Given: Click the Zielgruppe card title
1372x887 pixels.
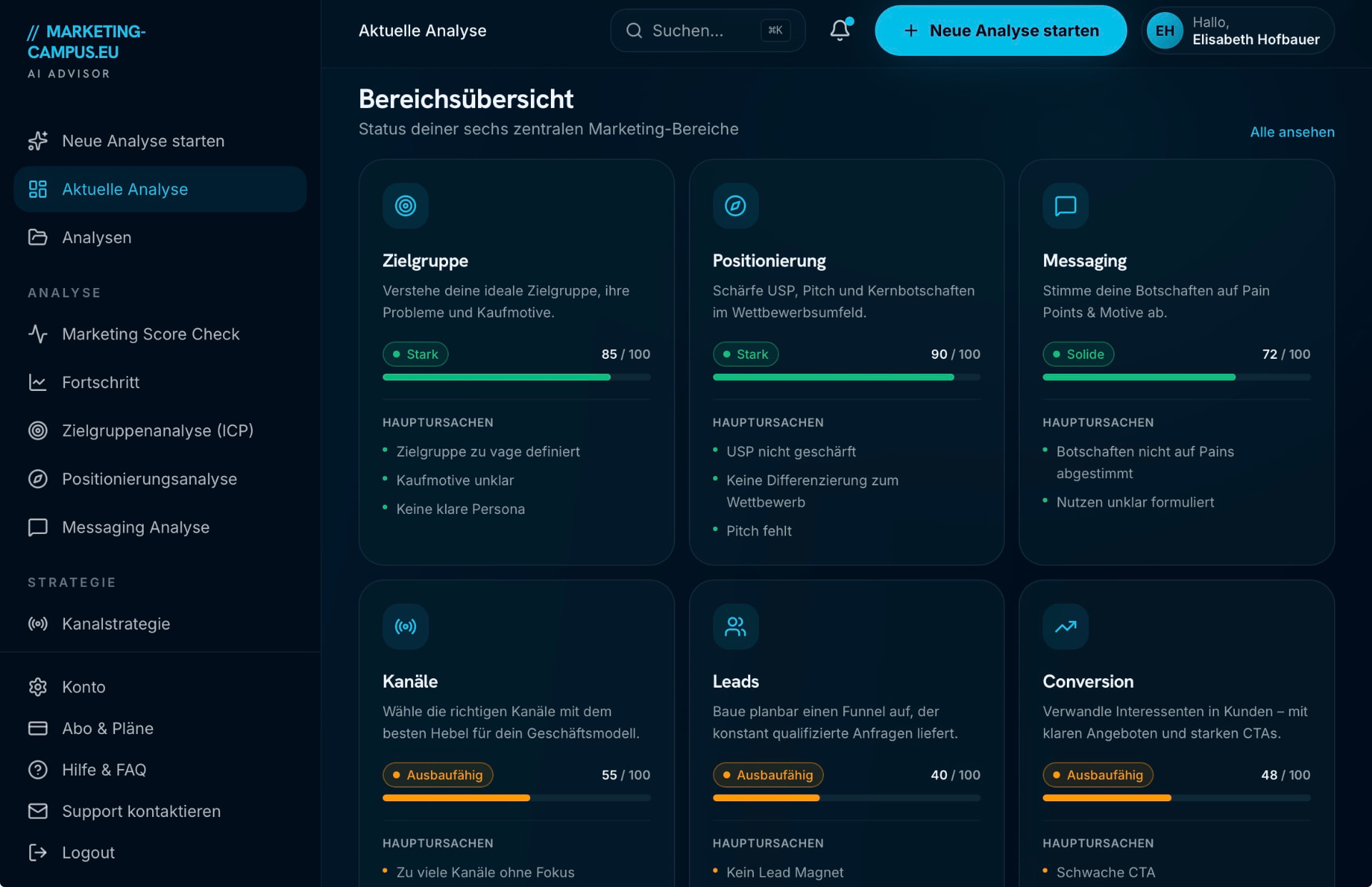Looking at the screenshot, I should 425,261.
